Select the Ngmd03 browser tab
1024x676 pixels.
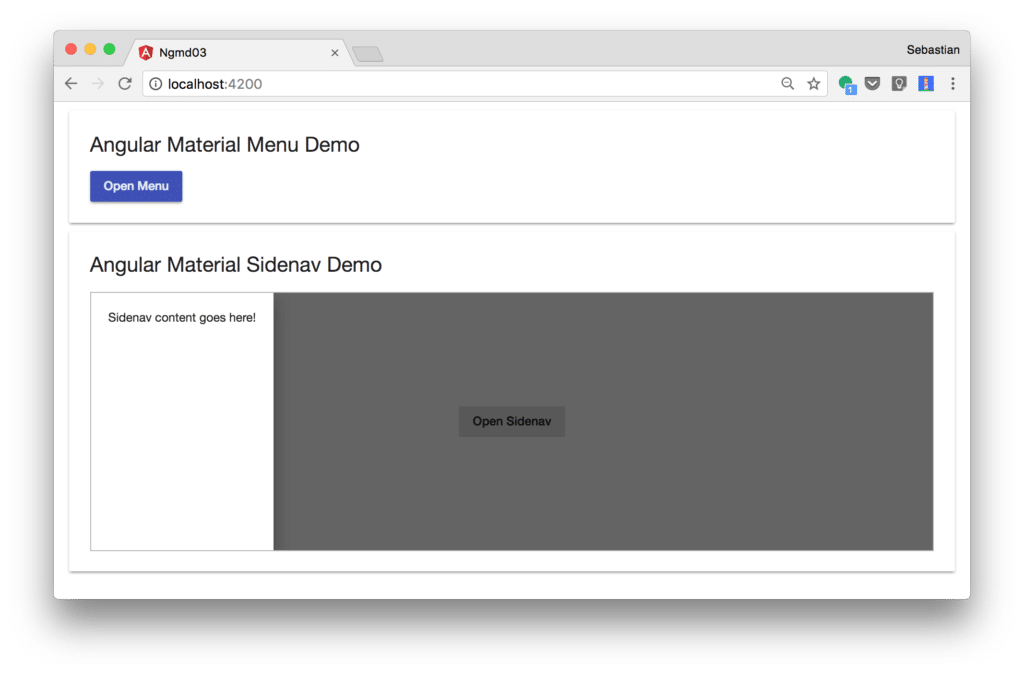click(240, 52)
